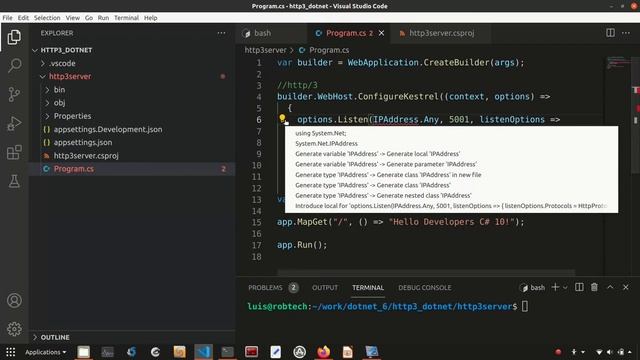Open the app grid launcher icon
Screen dimensions: 640x360
coord(11,352)
